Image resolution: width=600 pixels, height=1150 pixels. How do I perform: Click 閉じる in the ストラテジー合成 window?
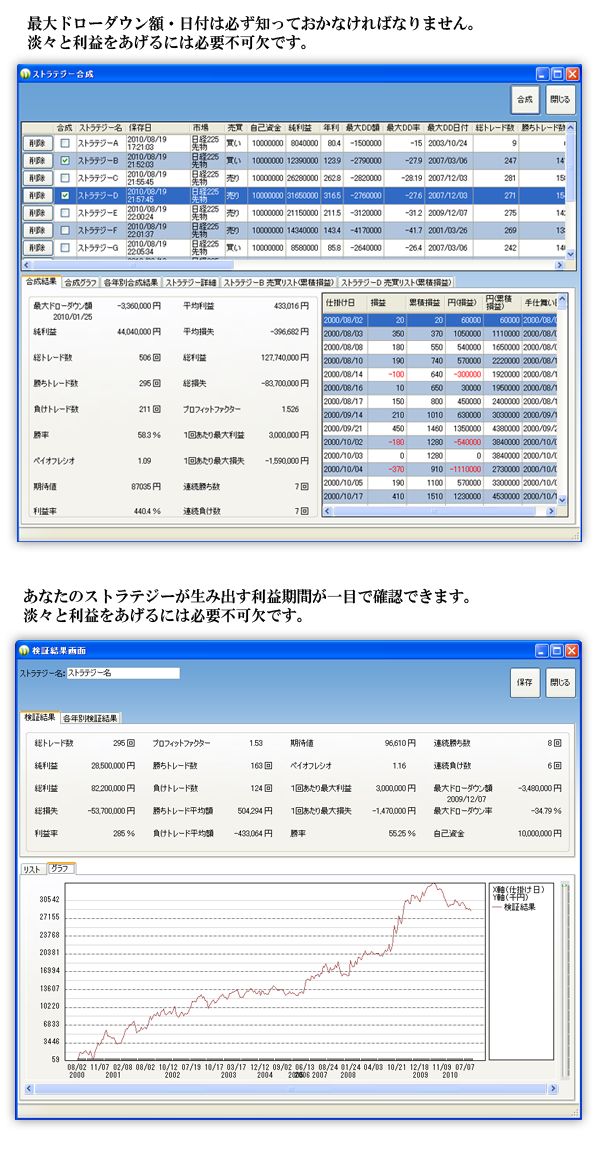pyautogui.click(x=561, y=100)
